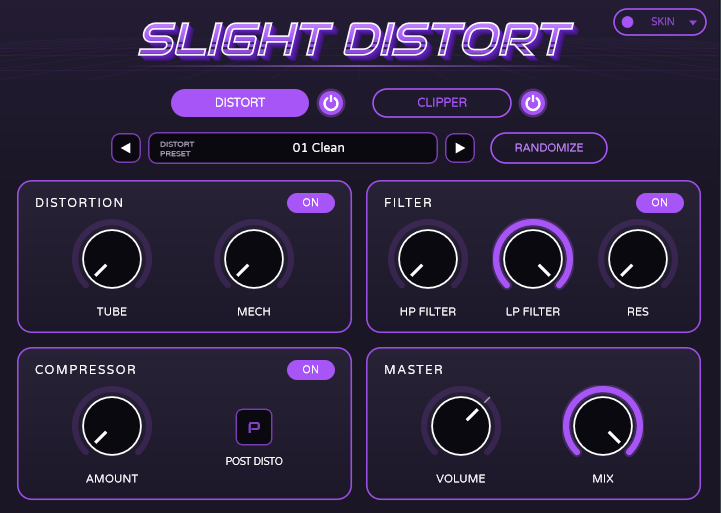Click the FILTER section heading
Screen dimensions: 721x513
408,203
